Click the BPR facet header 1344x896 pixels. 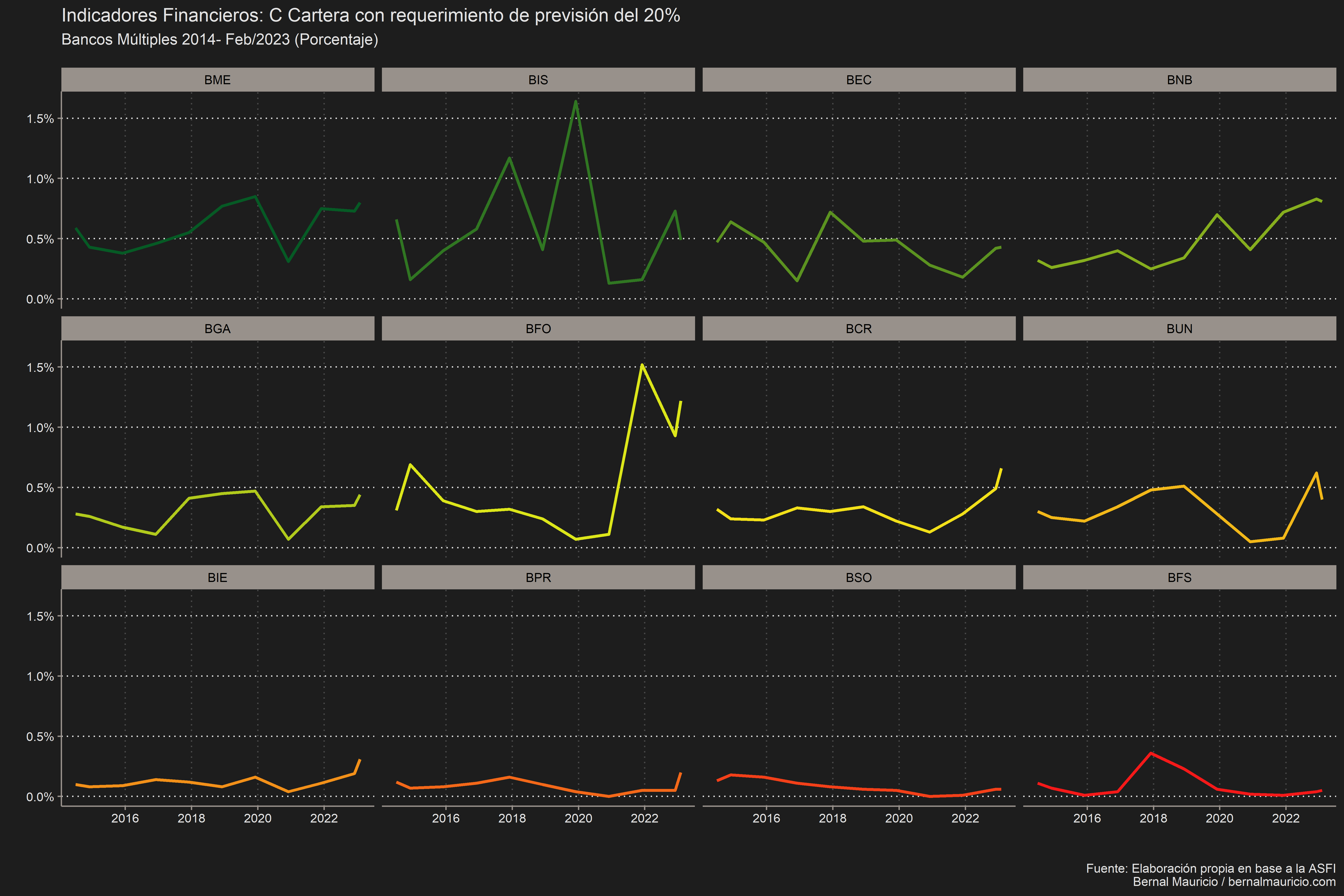point(538,577)
